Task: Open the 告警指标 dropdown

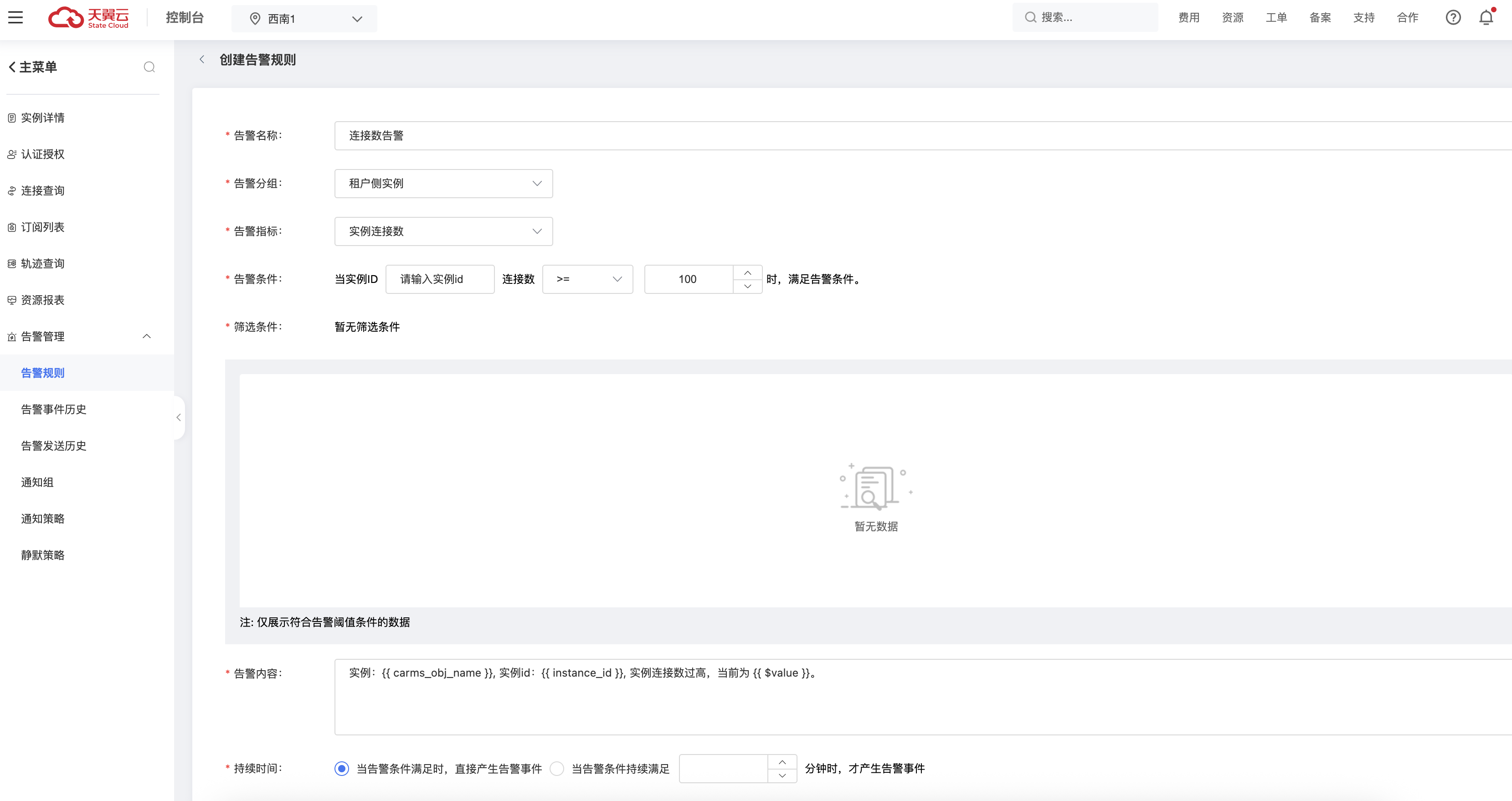Action: [443, 231]
